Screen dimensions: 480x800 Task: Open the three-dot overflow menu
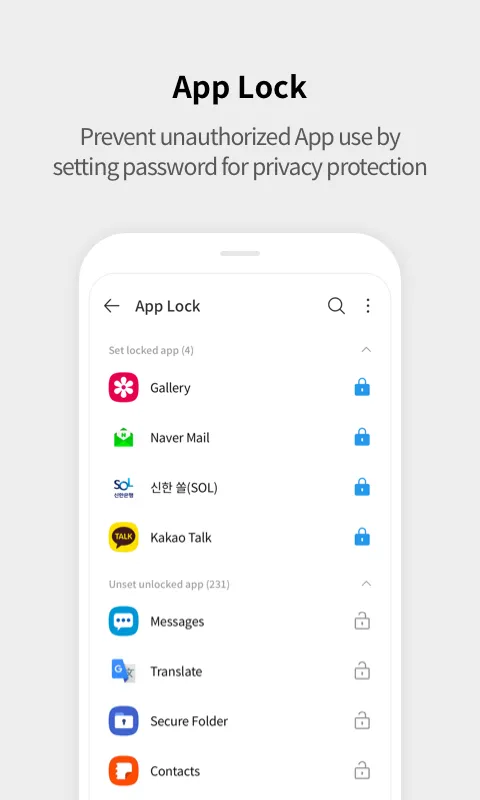pyautogui.click(x=368, y=306)
